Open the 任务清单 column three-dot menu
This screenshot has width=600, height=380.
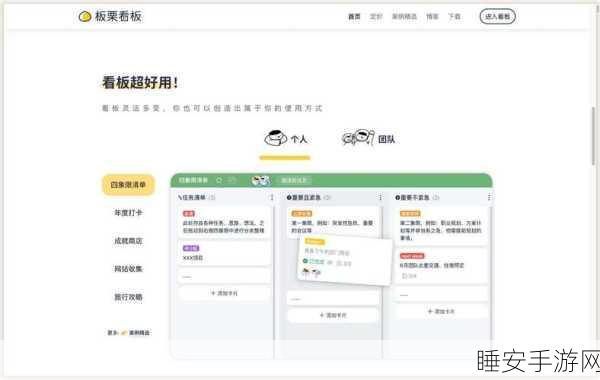coord(272,197)
